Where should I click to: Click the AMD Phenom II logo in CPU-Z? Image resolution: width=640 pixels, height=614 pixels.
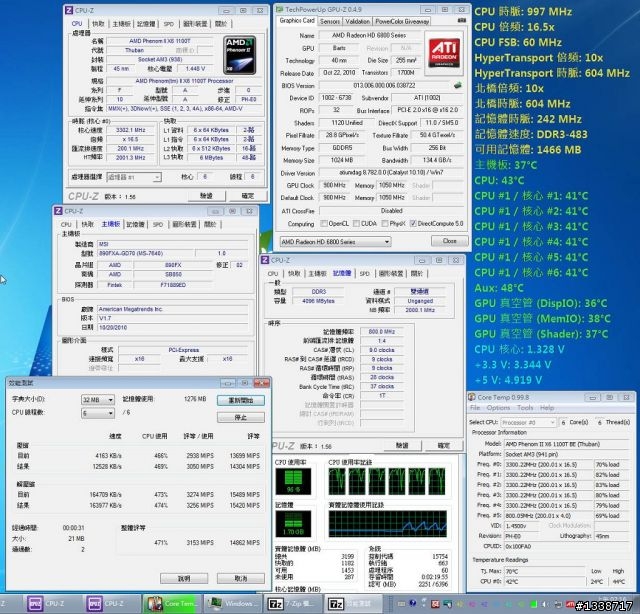(240, 55)
